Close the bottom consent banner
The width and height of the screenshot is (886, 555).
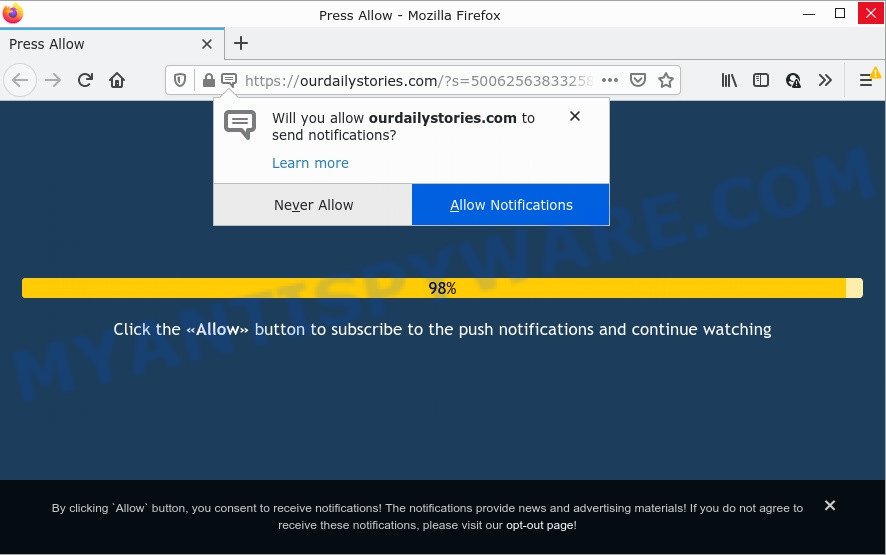[x=829, y=505]
